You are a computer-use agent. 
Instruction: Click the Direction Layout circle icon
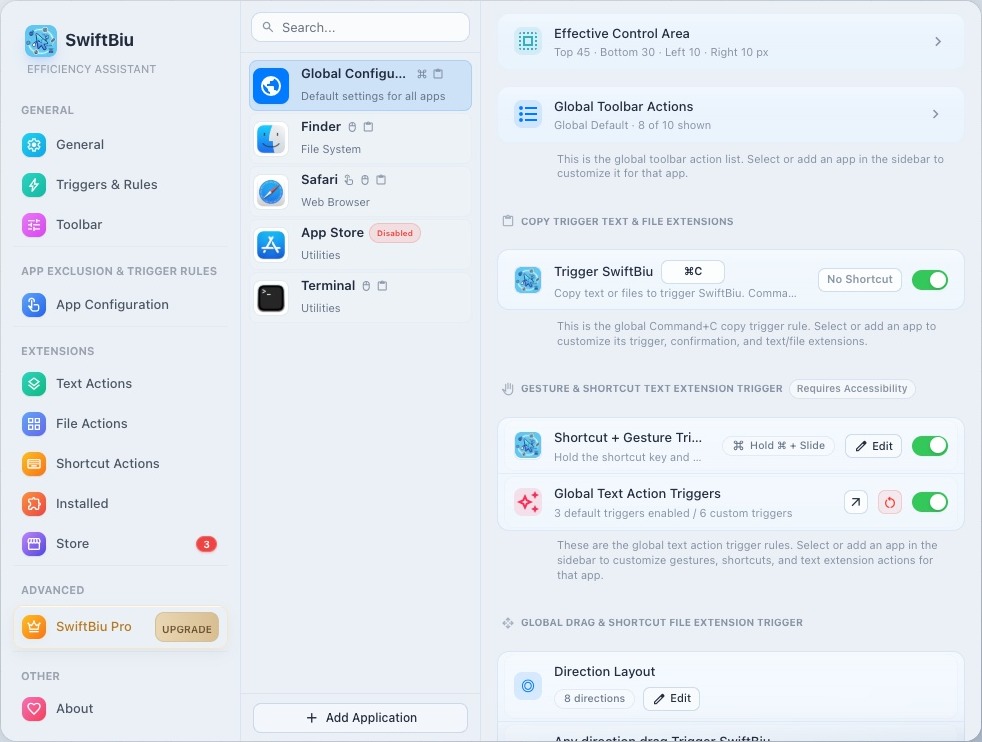(x=528, y=686)
